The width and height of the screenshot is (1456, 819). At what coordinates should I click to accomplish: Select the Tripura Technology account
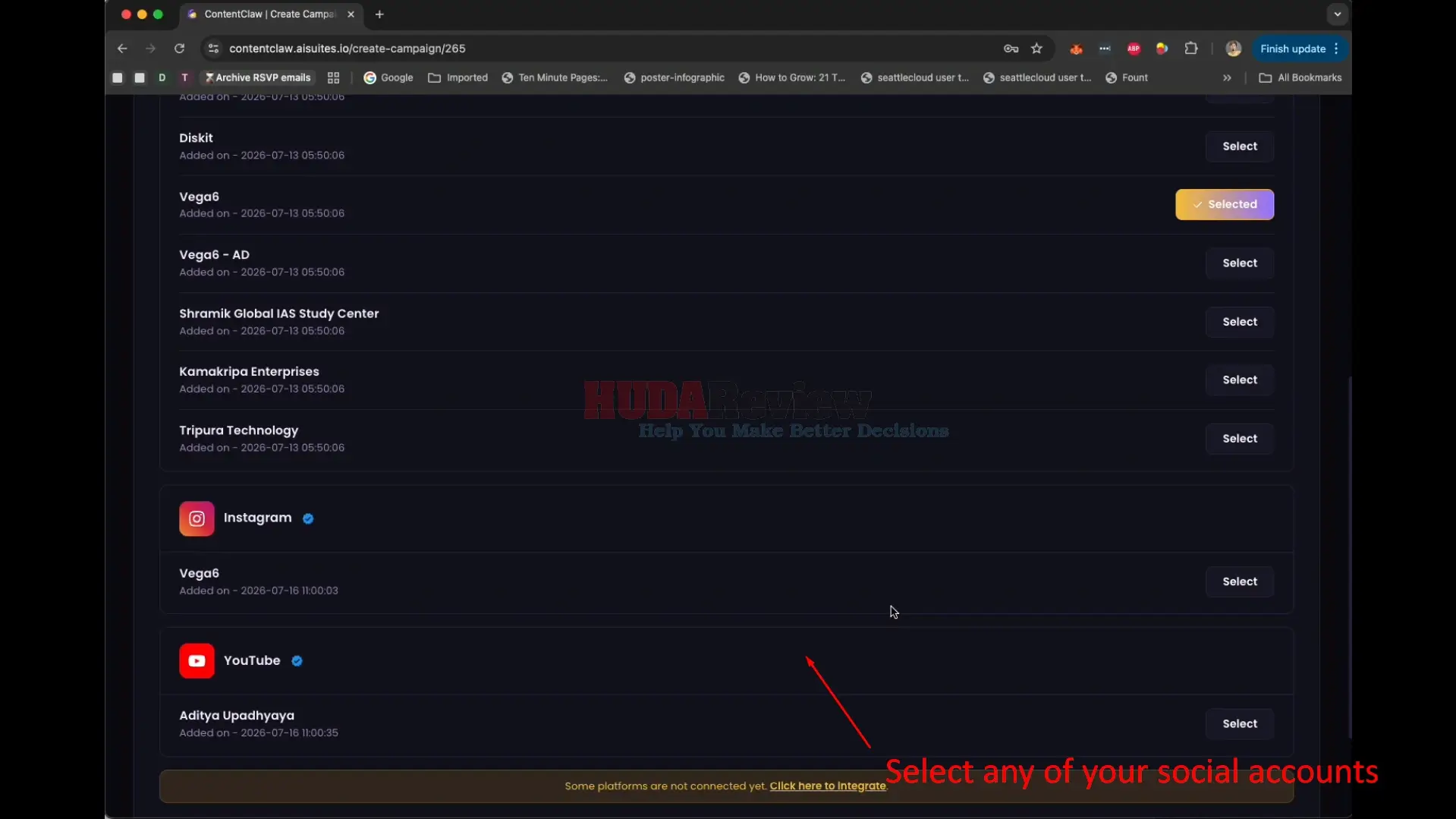pyautogui.click(x=1240, y=439)
